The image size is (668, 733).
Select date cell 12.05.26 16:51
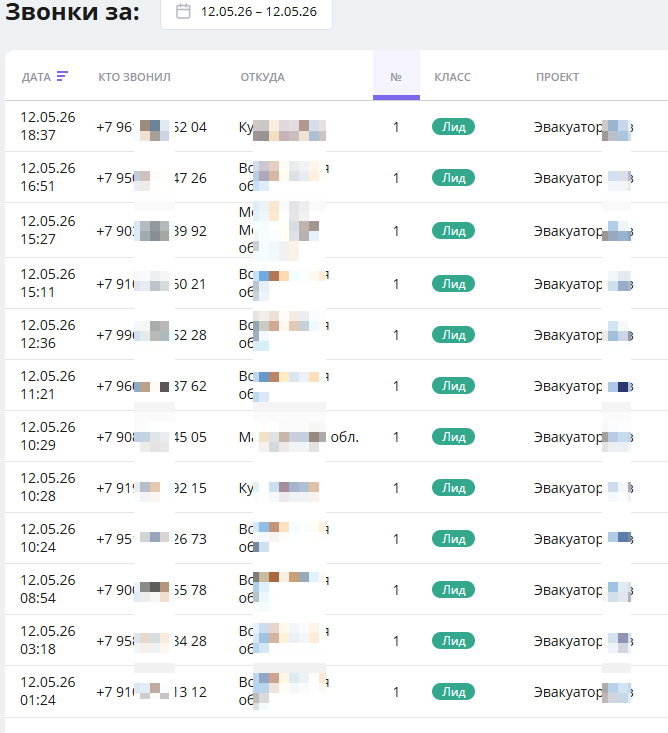click(48, 177)
